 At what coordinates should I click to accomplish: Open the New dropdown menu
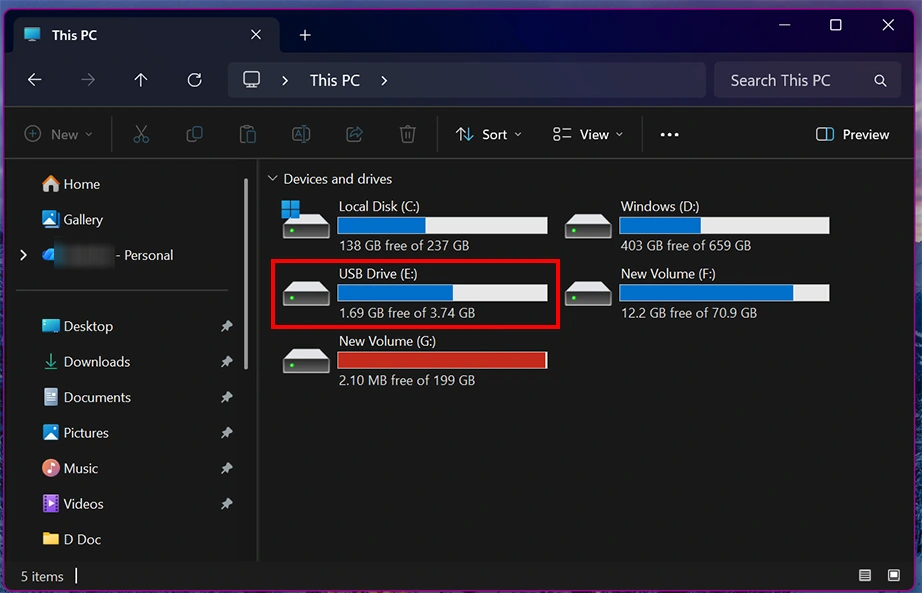coord(58,135)
